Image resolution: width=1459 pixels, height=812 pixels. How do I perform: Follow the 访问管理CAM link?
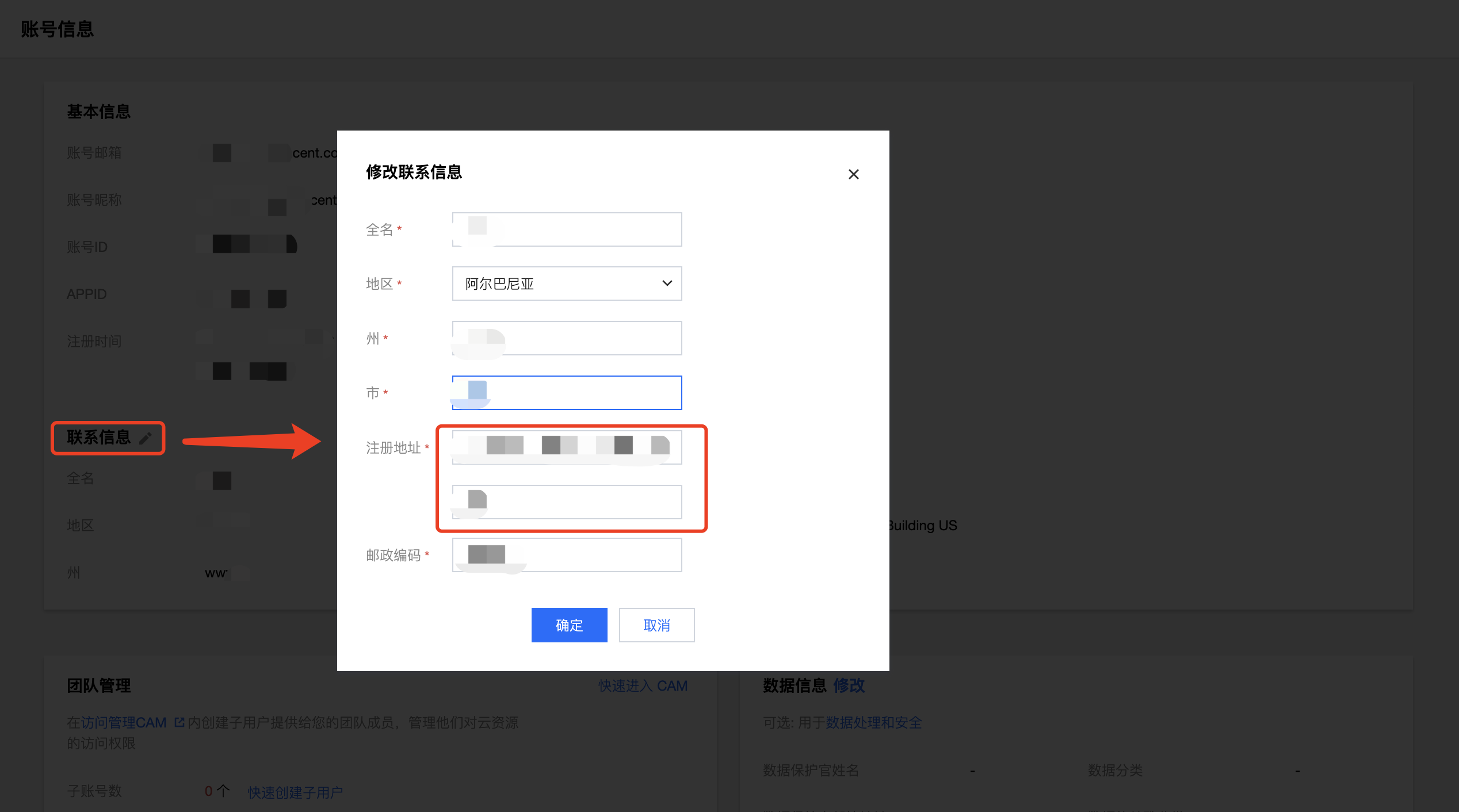coord(123,722)
